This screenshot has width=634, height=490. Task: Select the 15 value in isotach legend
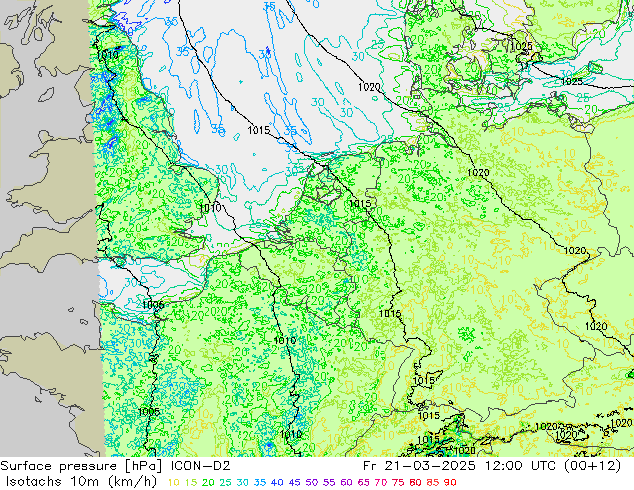(x=190, y=482)
